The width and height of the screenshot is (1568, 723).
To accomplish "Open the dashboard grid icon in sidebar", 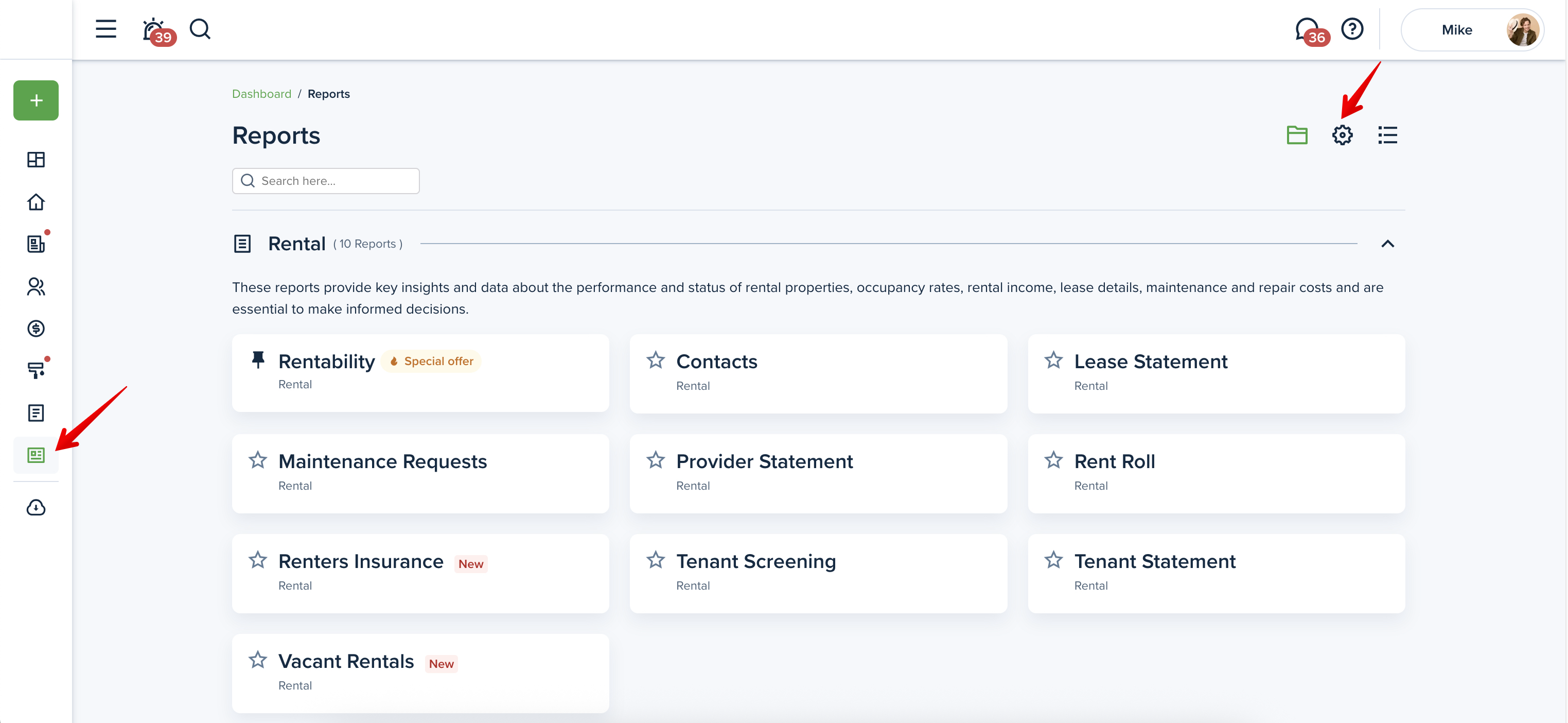I will pos(36,160).
